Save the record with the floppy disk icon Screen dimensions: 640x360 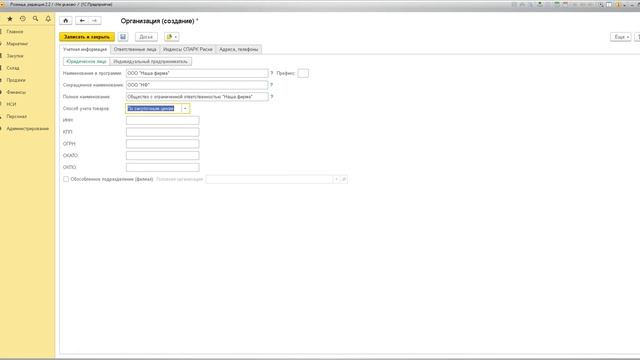(123, 37)
